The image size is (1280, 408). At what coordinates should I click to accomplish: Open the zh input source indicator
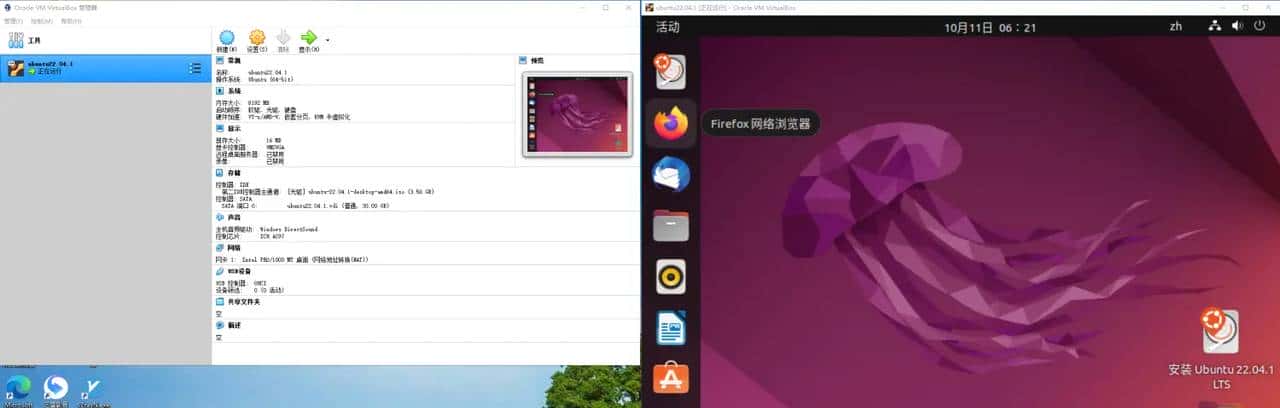click(1175, 27)
